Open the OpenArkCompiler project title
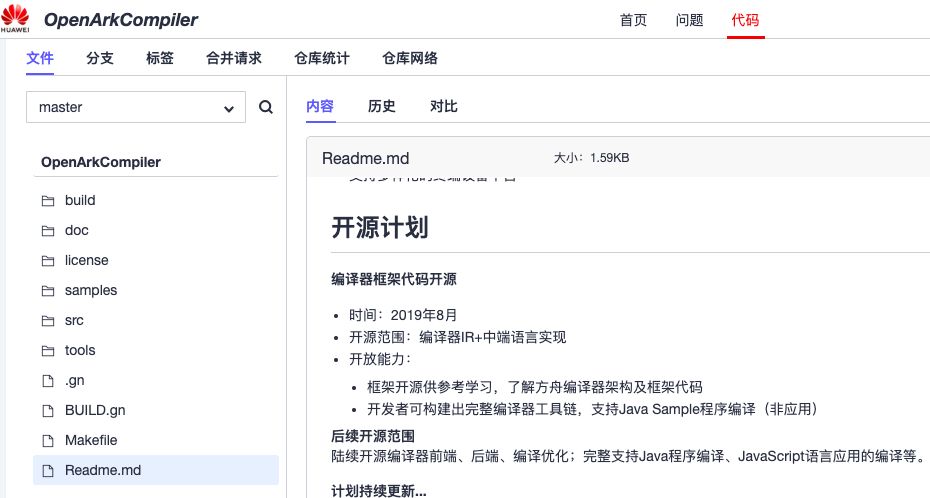 tap(121, 20)
